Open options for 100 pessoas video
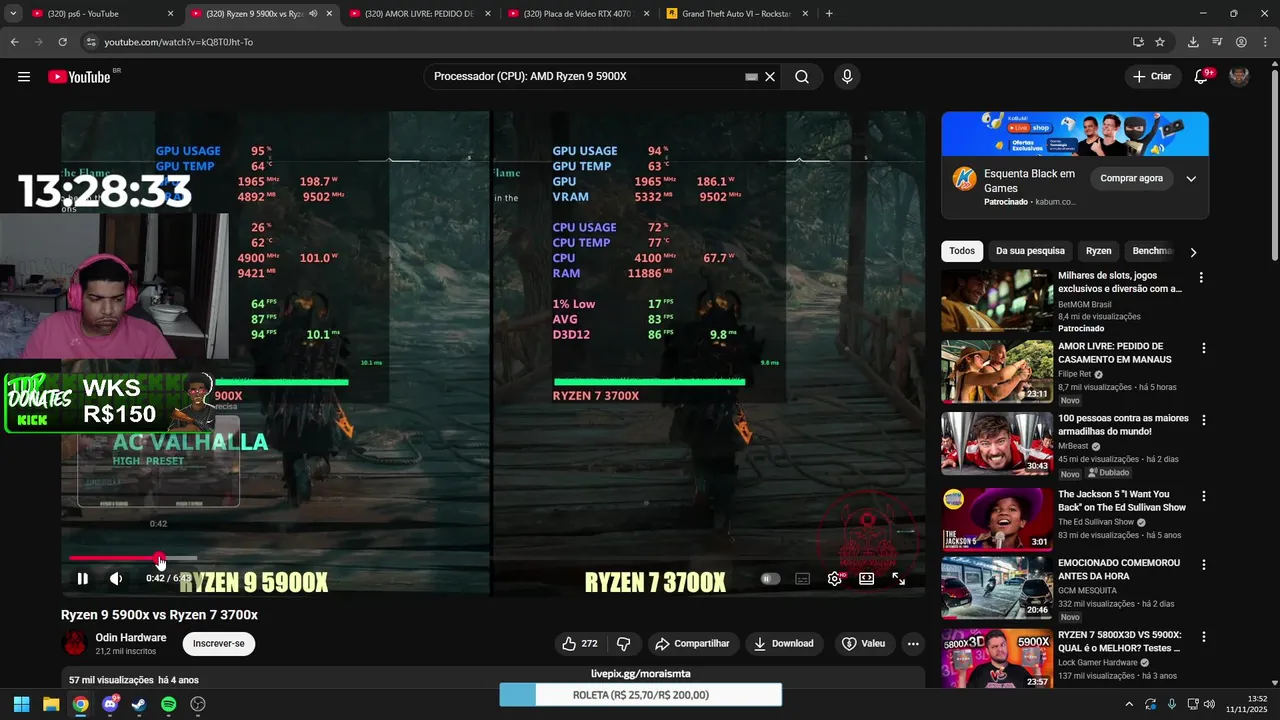Viewport: 1280px width, 720px height. (x=1203, y=420)
